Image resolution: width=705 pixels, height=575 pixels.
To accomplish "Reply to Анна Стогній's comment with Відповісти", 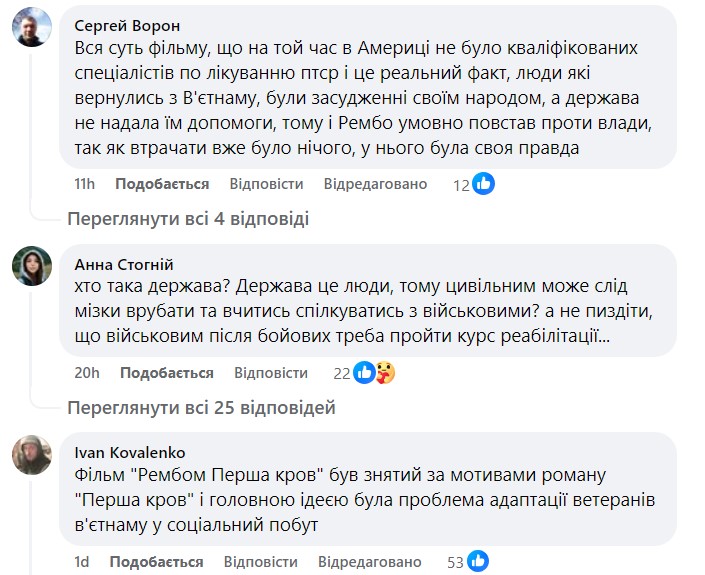I will coord(271,373).
